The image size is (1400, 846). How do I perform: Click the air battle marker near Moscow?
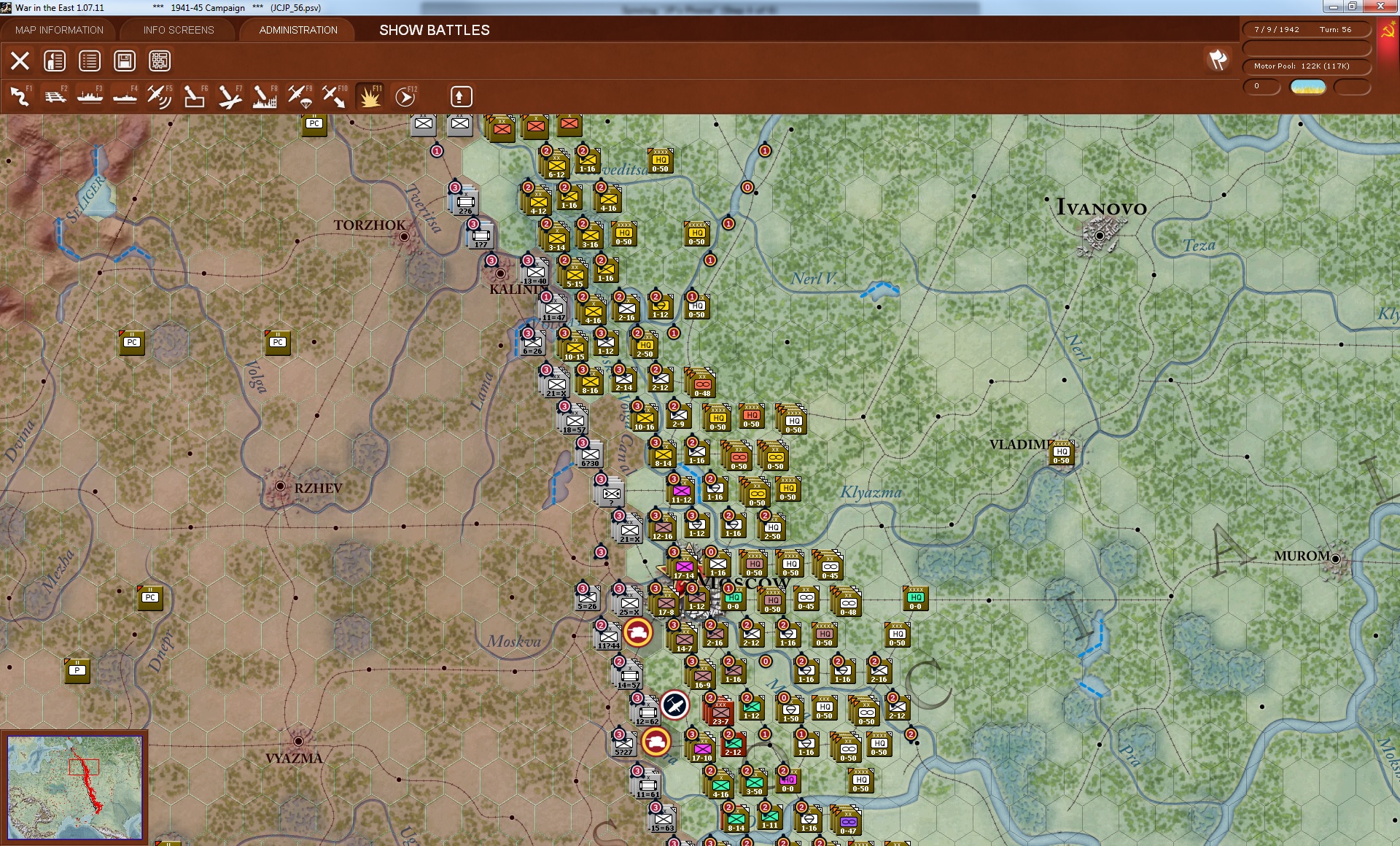click(675, 705)
